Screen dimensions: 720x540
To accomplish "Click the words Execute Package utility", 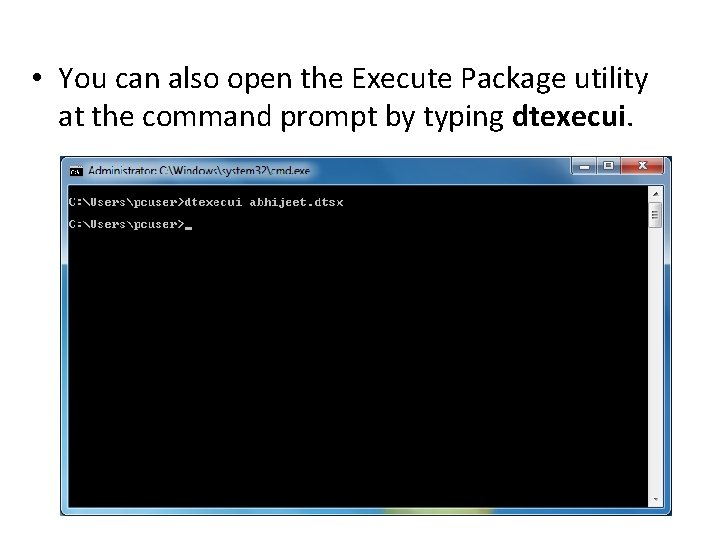I will [500, 79].
